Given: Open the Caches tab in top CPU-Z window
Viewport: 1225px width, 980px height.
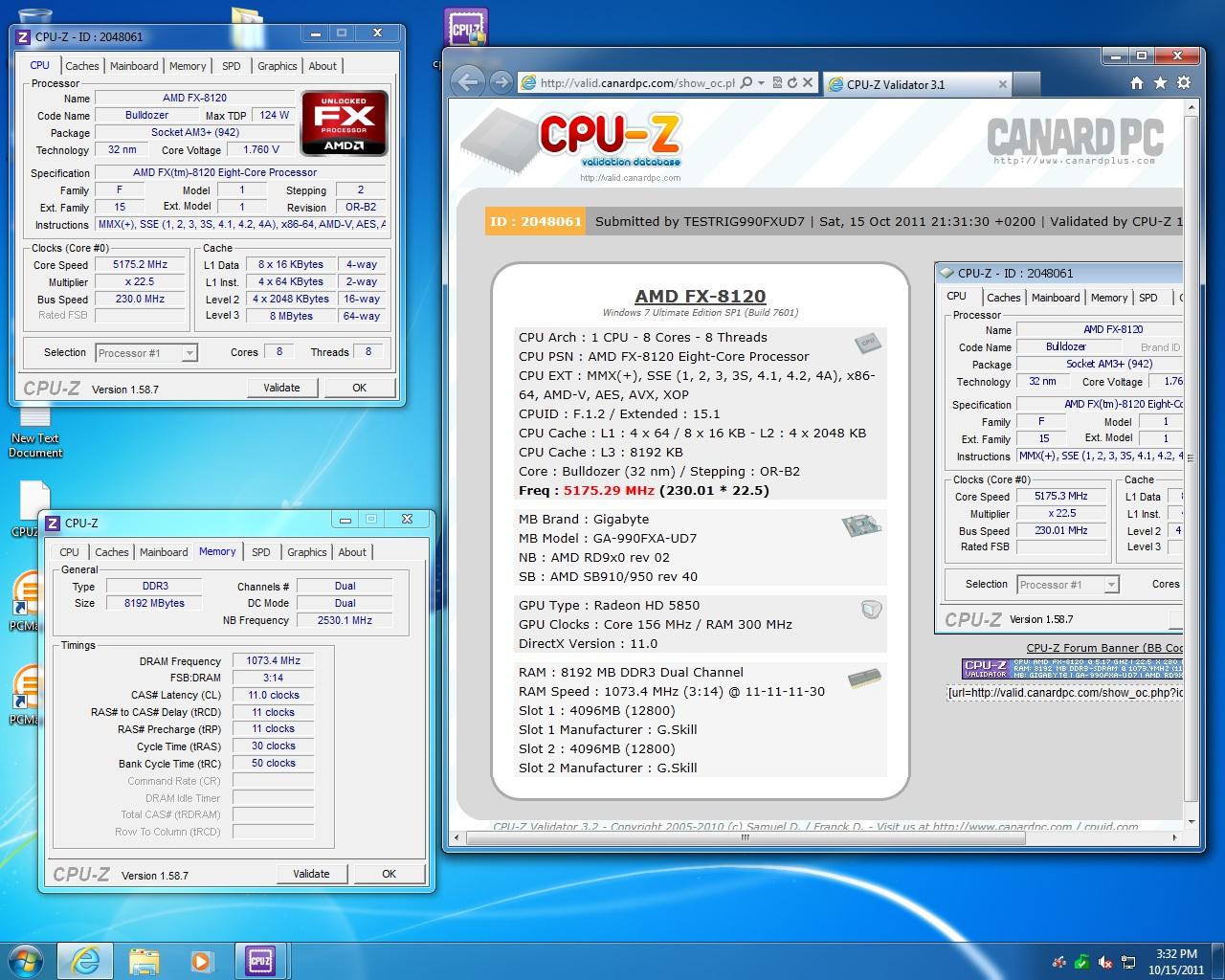Looking at the screenshot, I should tap(81, 66).
